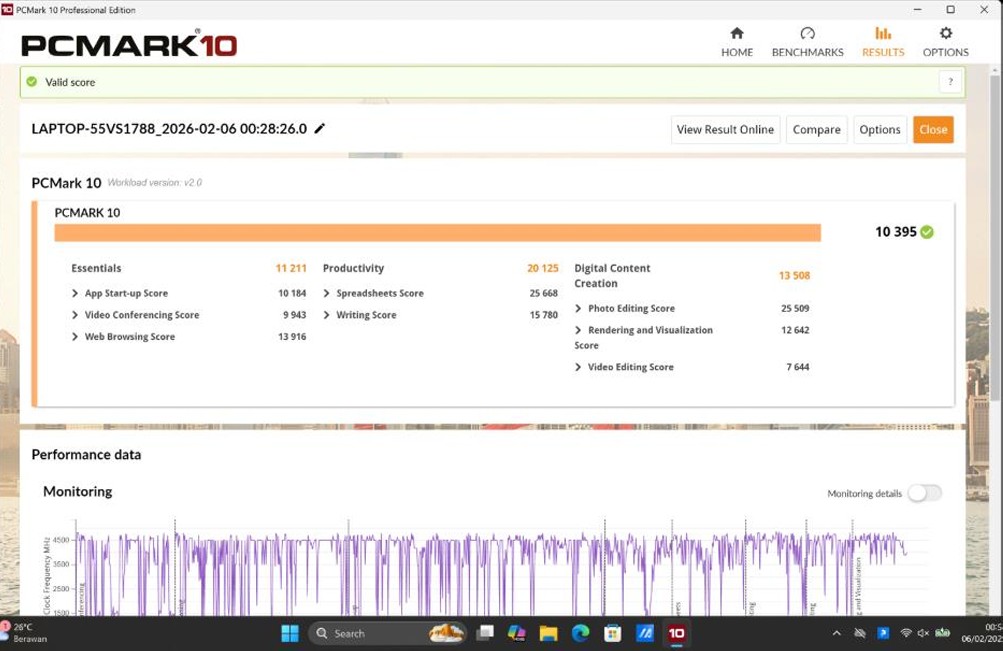Click the PCMark 10 title bar app icon
1003x651 pixels.
point(7,10)
